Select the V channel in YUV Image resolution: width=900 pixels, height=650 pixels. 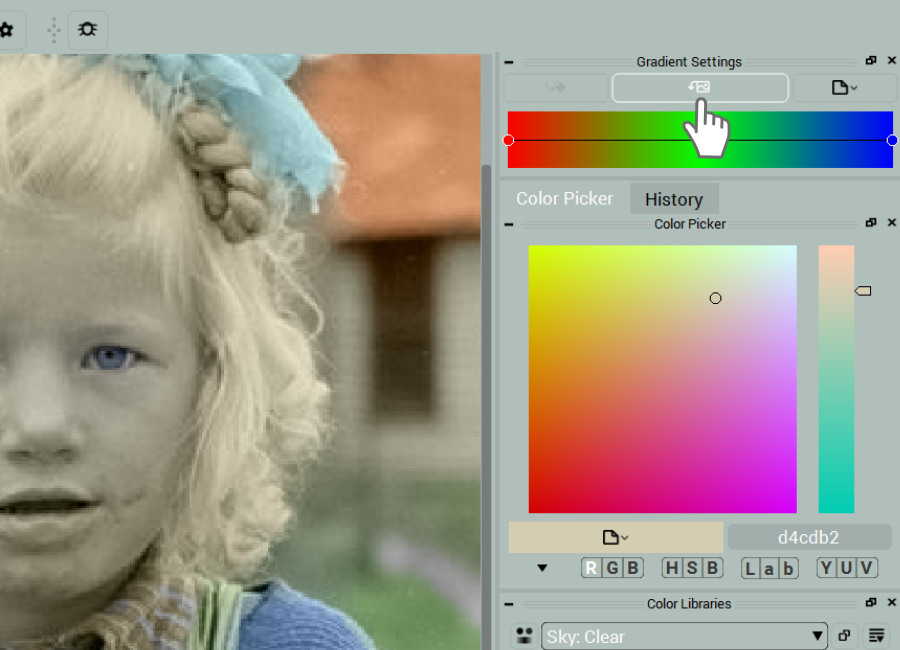point(867,568)
